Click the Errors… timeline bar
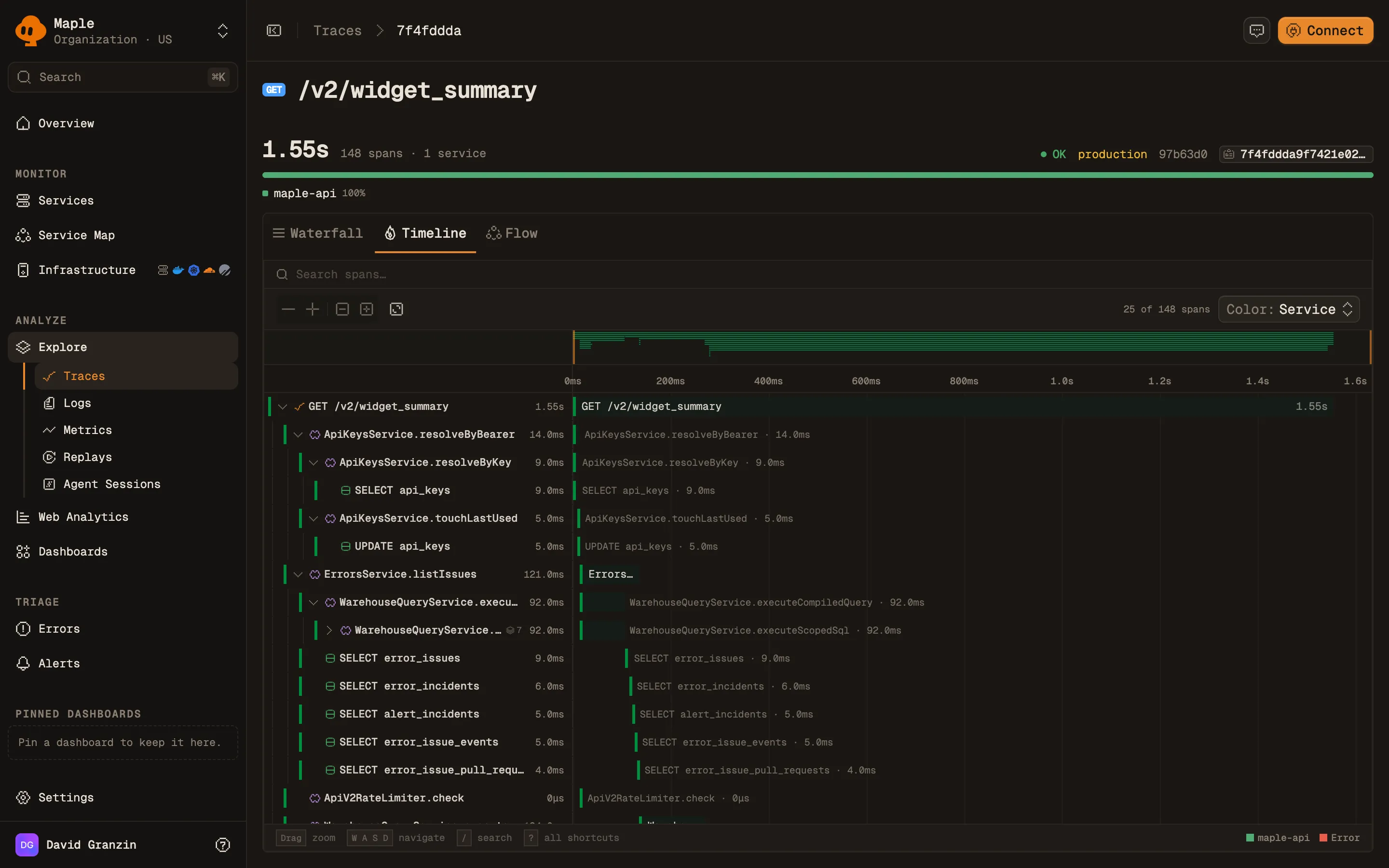1389x868 pixels. (610, 574)
